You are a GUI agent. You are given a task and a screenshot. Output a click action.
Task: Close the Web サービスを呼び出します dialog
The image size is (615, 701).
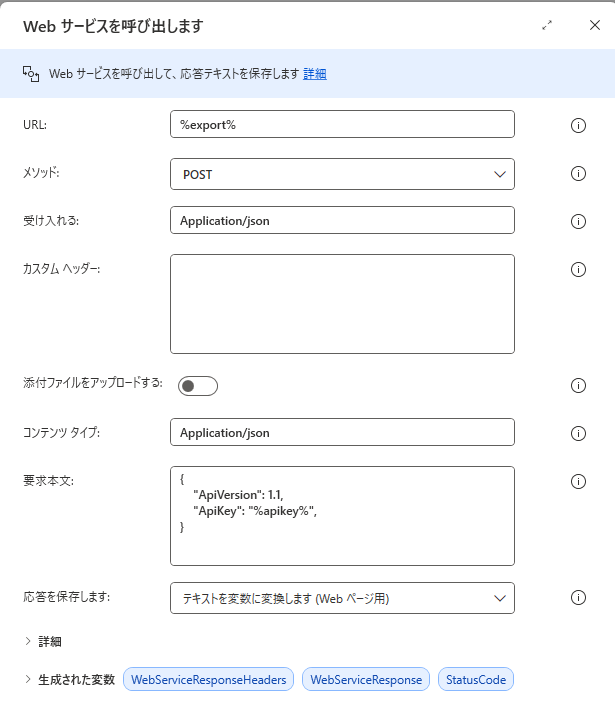click(594, 25)
